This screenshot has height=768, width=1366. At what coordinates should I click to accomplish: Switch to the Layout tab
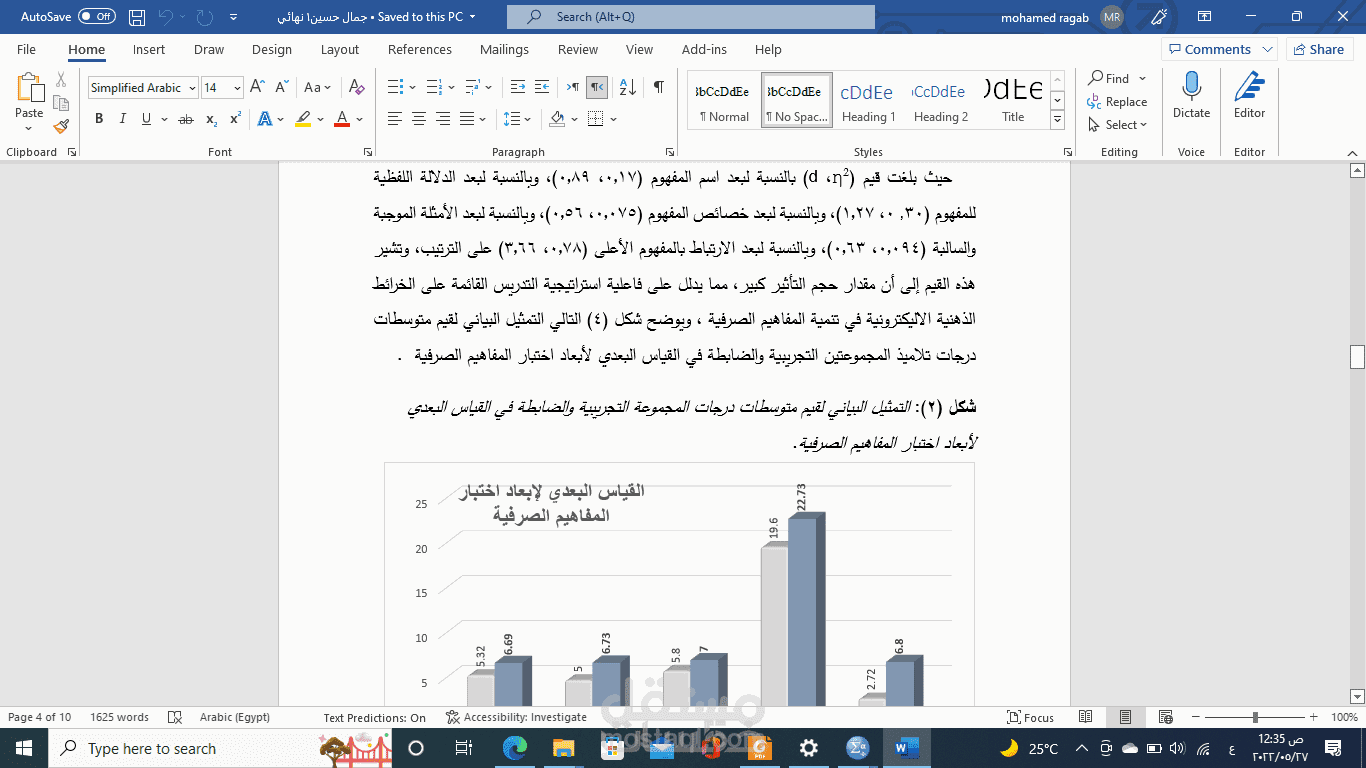[340, 49]
